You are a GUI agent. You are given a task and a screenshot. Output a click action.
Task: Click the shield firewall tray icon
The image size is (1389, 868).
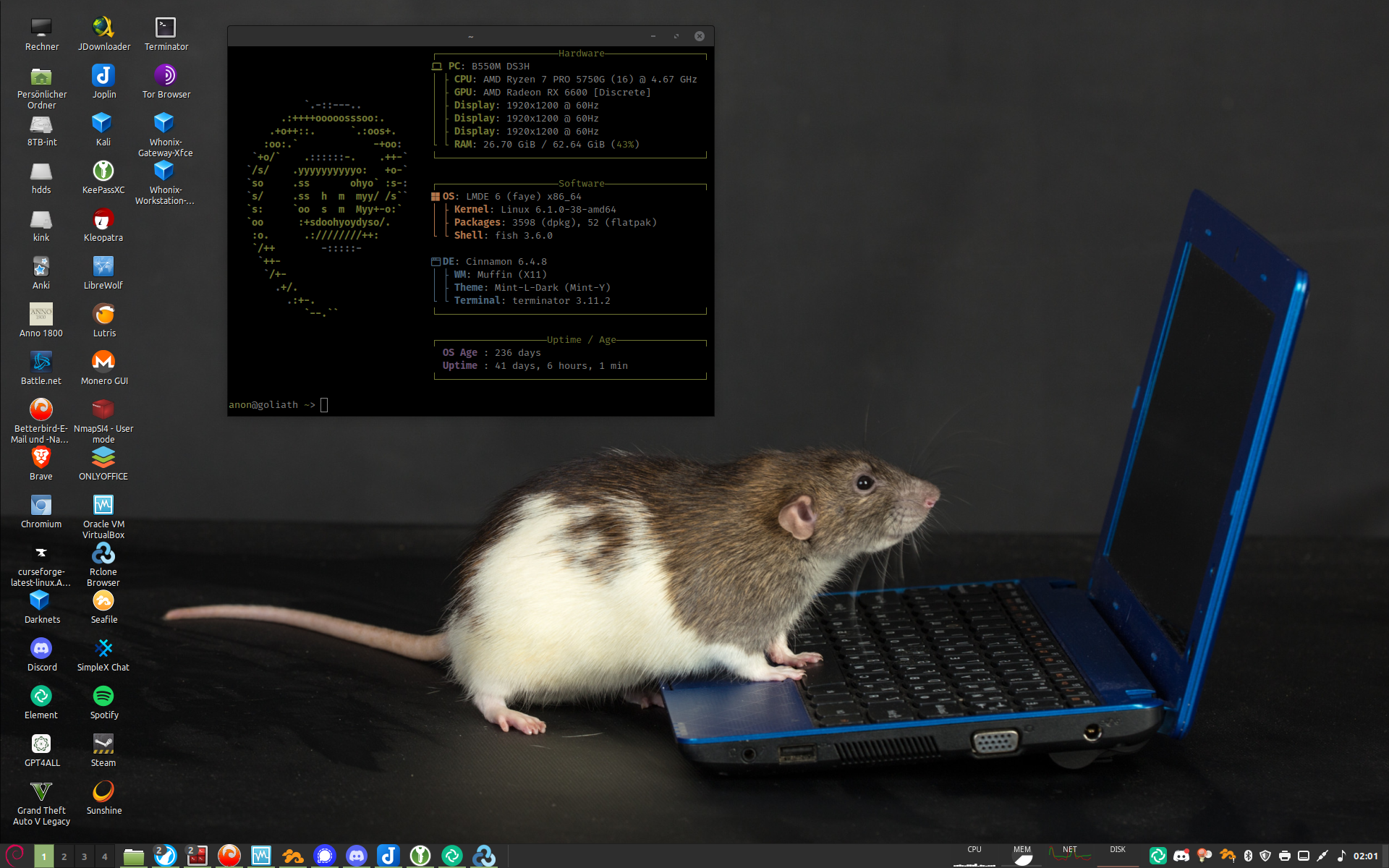coord(1265,856)
